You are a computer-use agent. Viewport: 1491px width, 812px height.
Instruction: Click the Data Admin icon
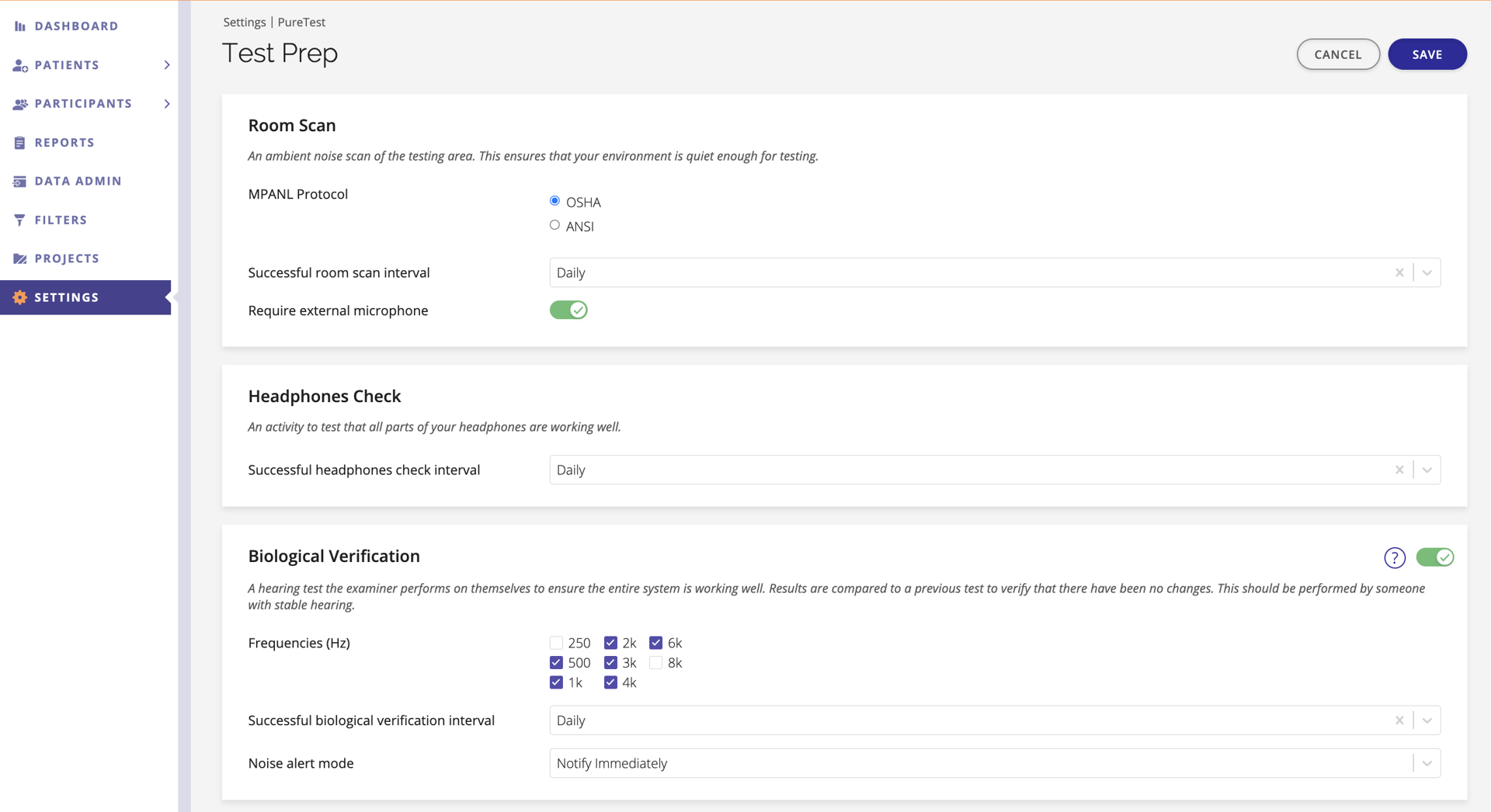click(x=20, y=182)
